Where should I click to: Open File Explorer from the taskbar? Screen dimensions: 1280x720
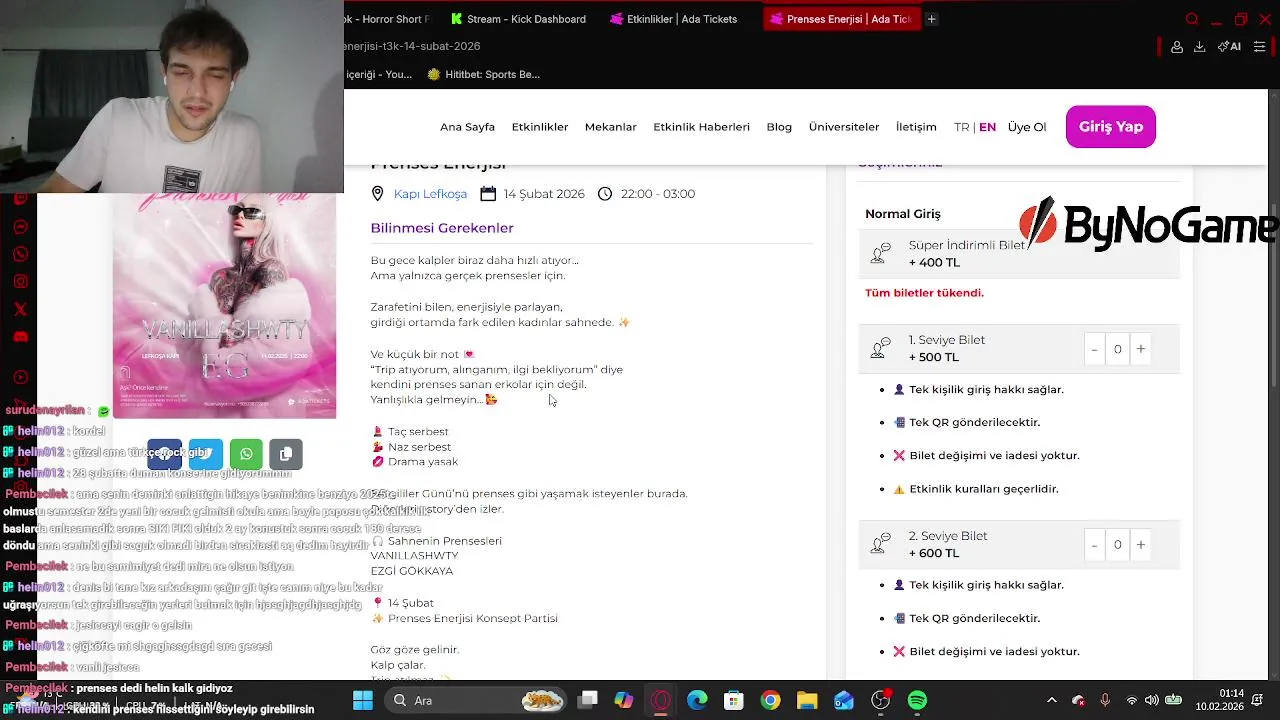(x=807, y=700)
